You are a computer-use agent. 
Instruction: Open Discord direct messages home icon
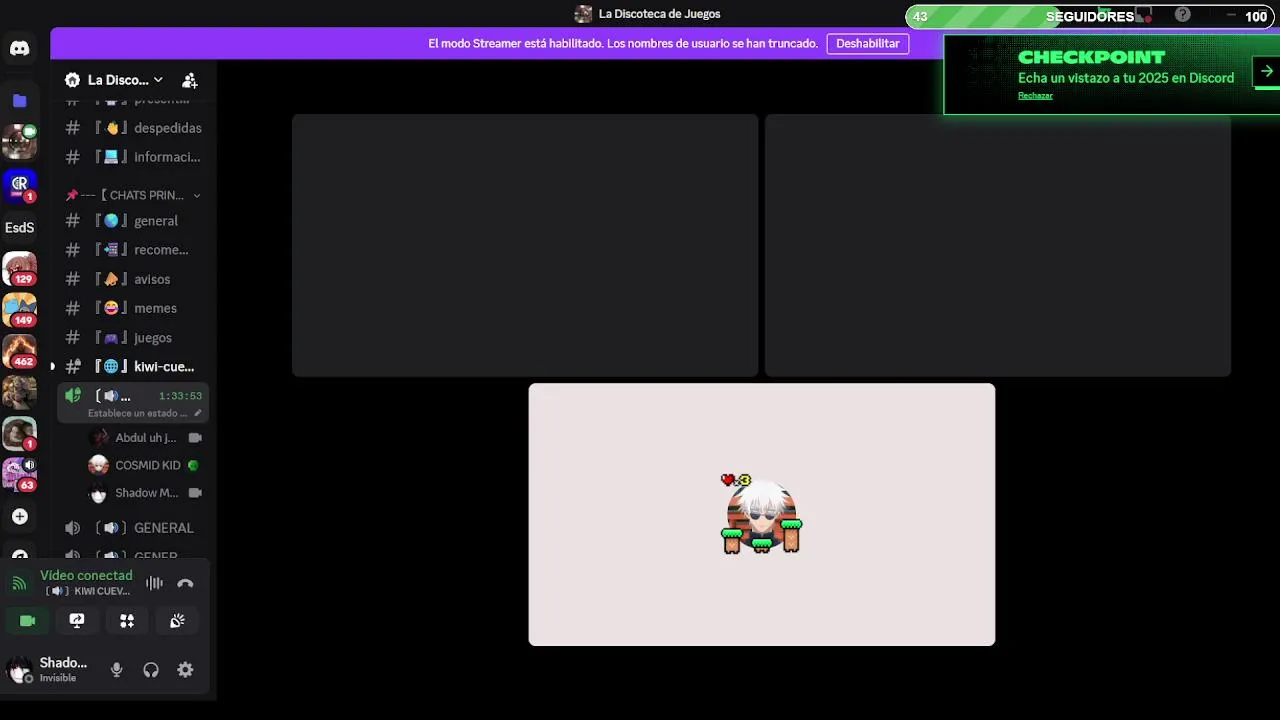(19, 48)
